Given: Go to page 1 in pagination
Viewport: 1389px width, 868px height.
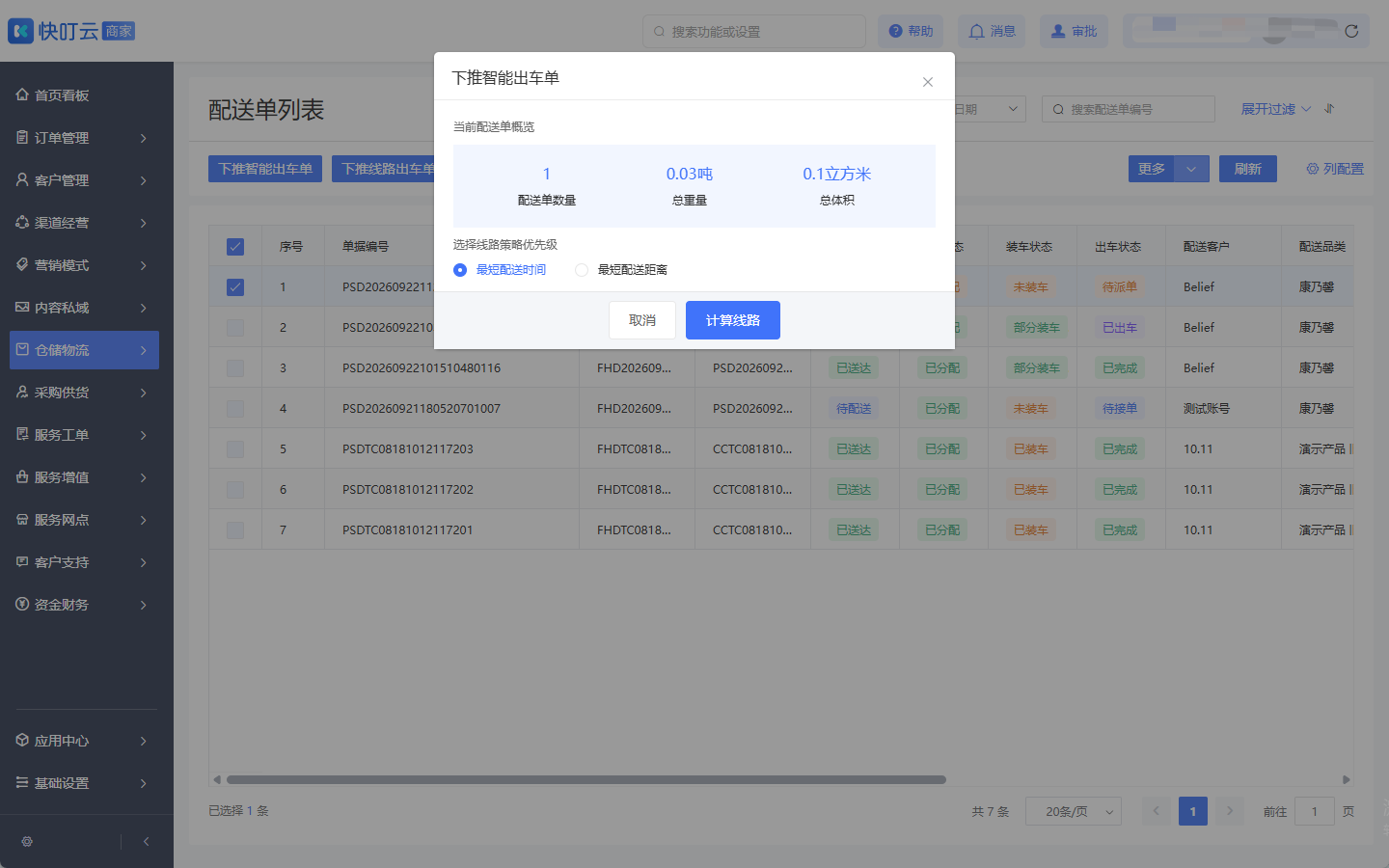Looking at the screenshot, I should tap(1193, 811).
